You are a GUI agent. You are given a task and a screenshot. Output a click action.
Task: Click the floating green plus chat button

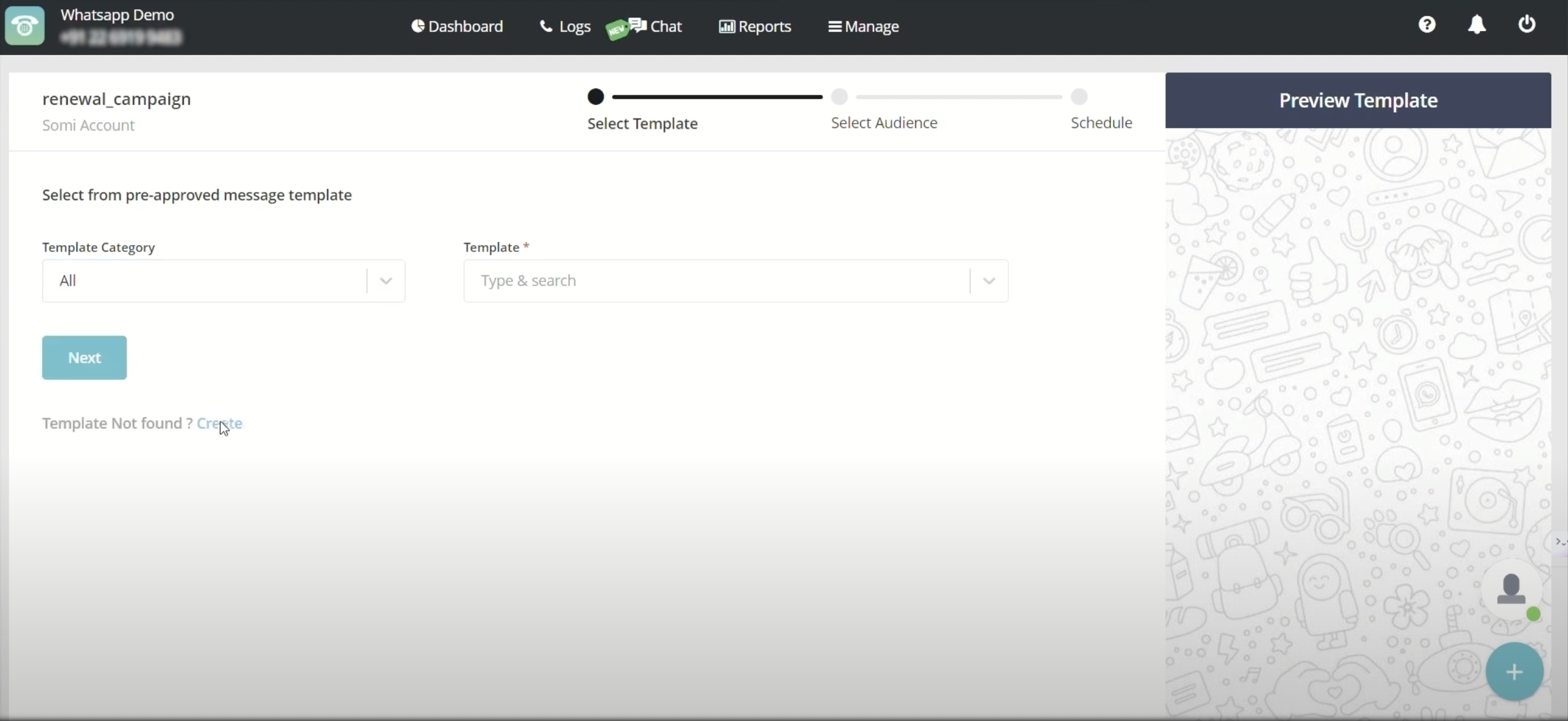click(1514, 671)
